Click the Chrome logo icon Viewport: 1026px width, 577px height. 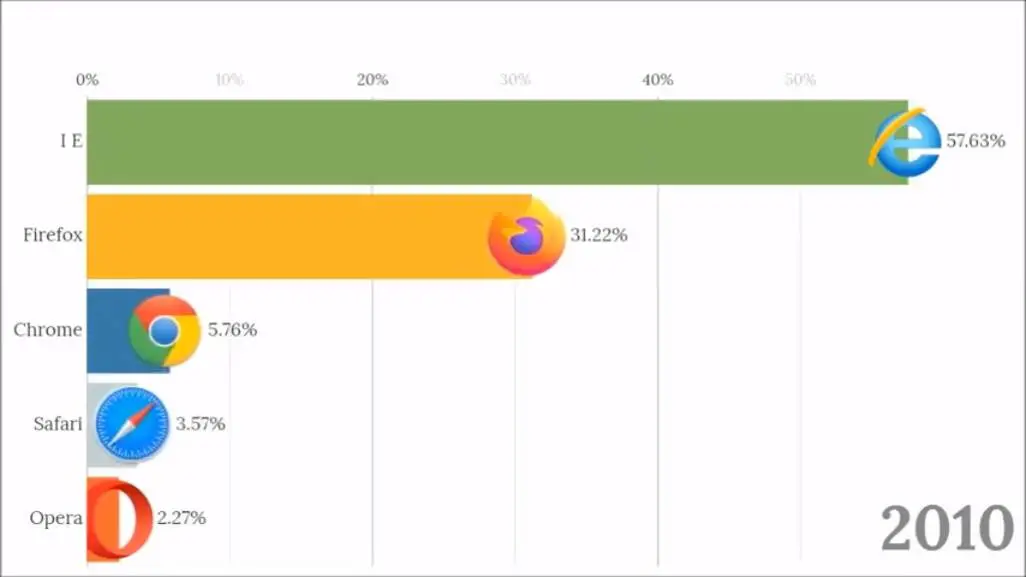[x=165, y=331]
